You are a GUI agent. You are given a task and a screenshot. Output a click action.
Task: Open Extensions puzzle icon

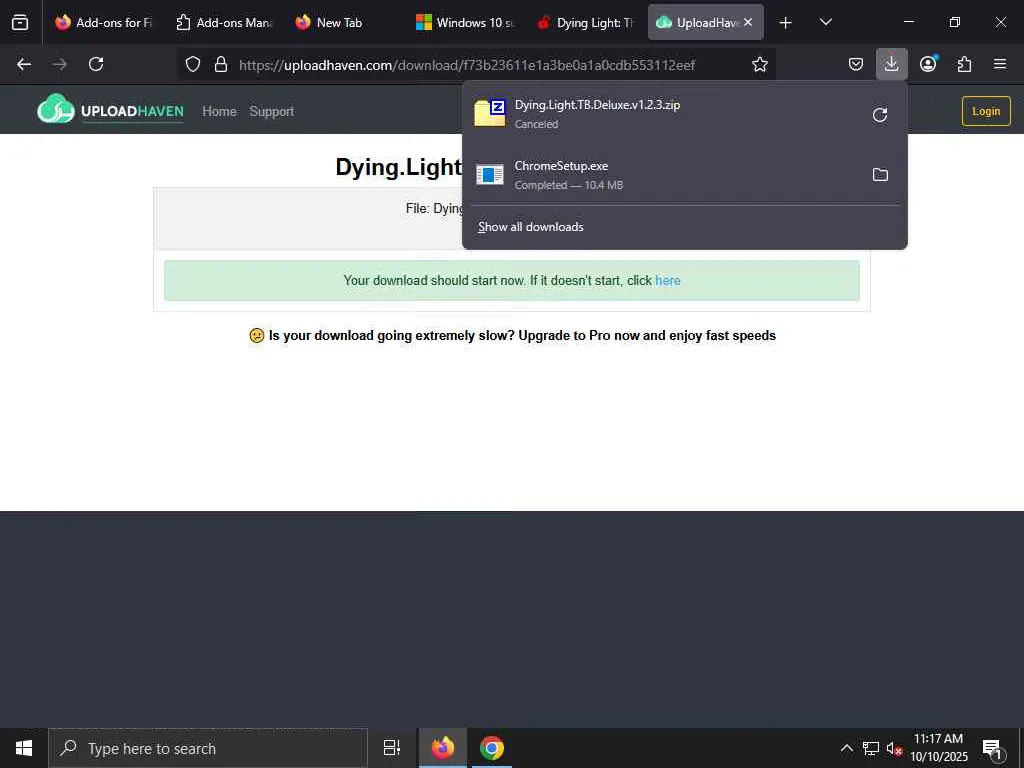(x=964, y=64)
